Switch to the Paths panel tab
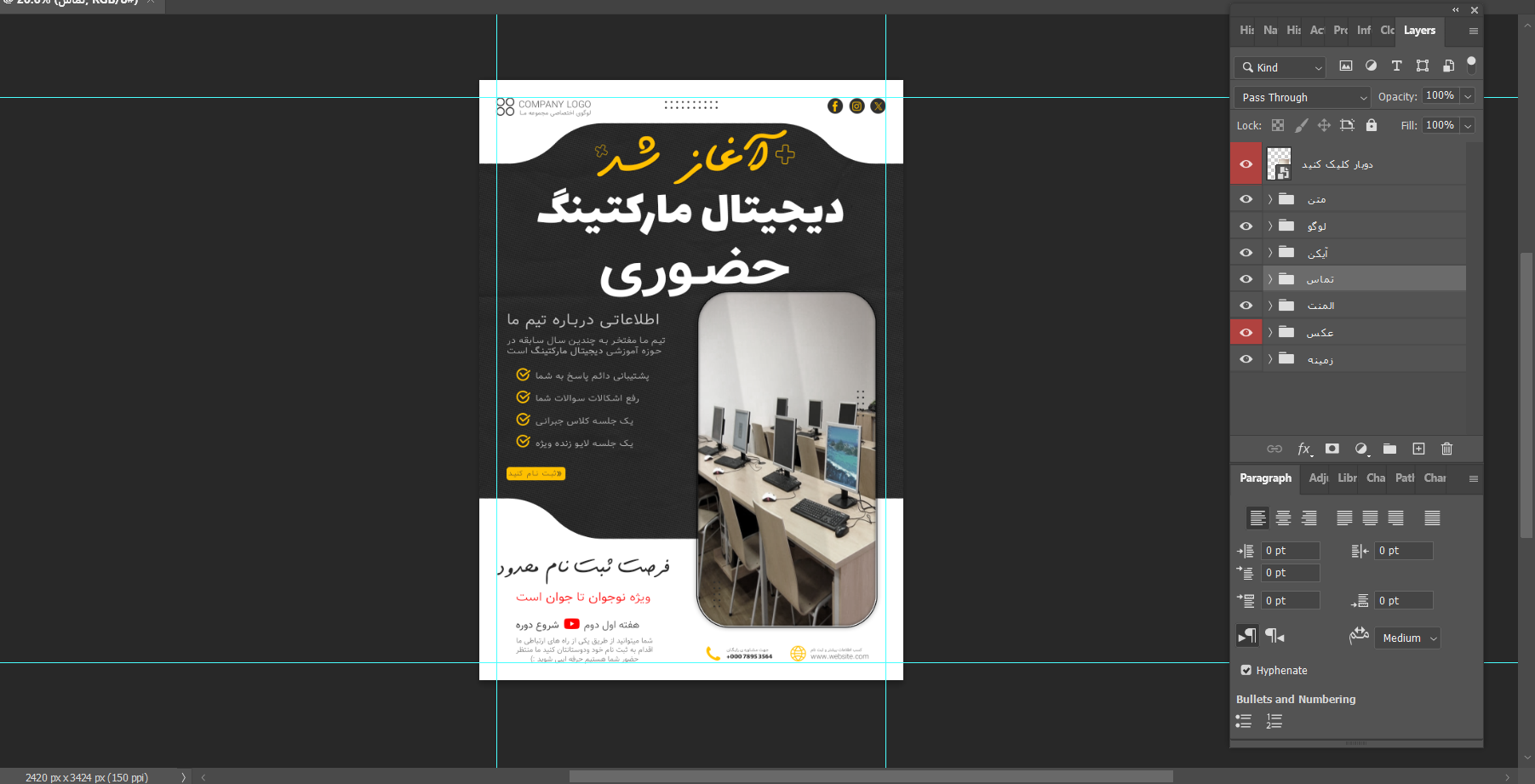The image size is (1535, 784). 1404,478
